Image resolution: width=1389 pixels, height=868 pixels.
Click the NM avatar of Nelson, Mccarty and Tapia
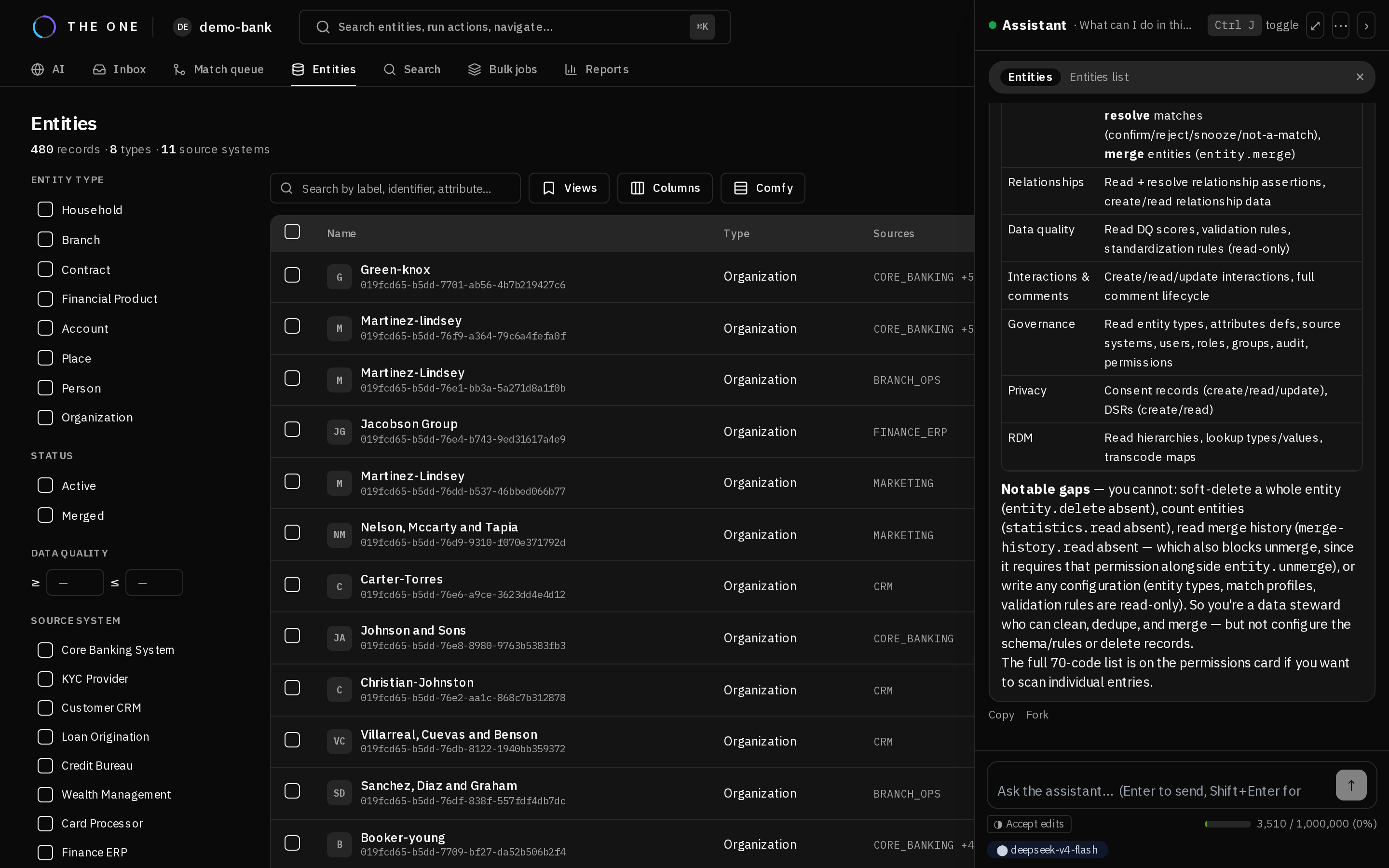[339, 534]
